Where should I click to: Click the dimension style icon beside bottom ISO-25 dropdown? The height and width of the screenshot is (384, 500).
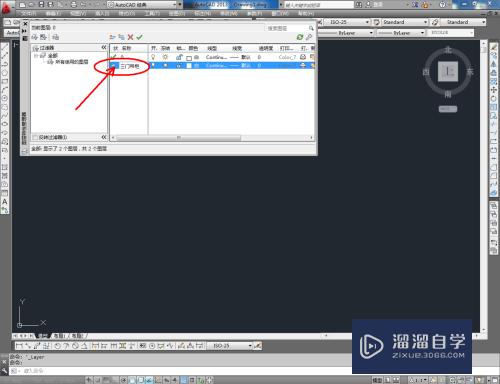(257, 346)
